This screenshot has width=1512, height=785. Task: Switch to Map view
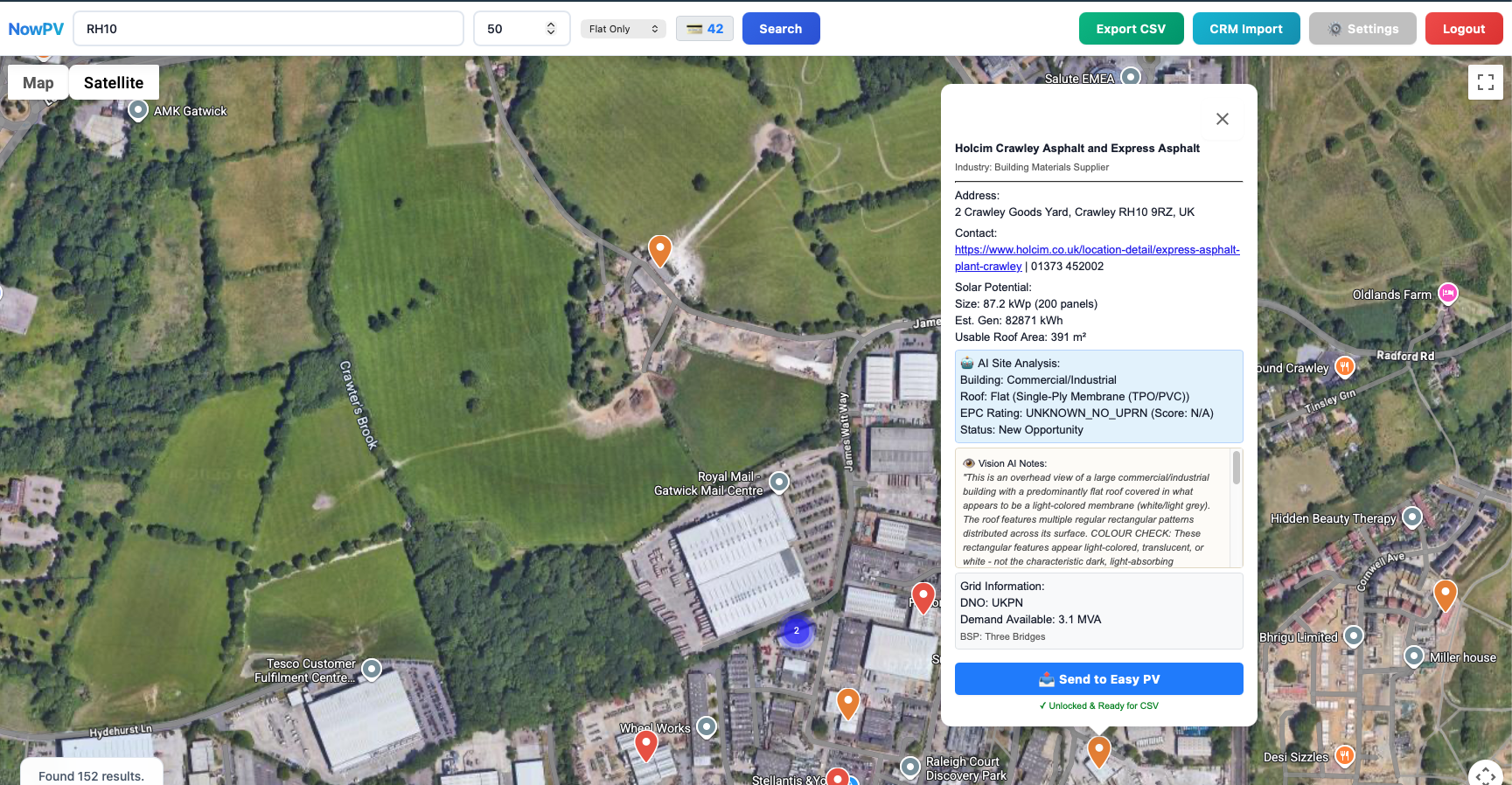38,82
